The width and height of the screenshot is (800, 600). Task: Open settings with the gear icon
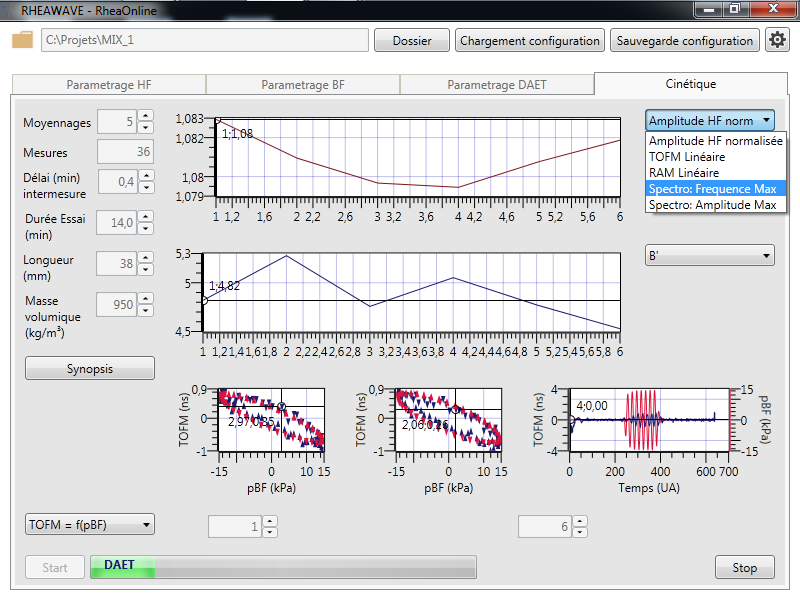pos(777,40)
